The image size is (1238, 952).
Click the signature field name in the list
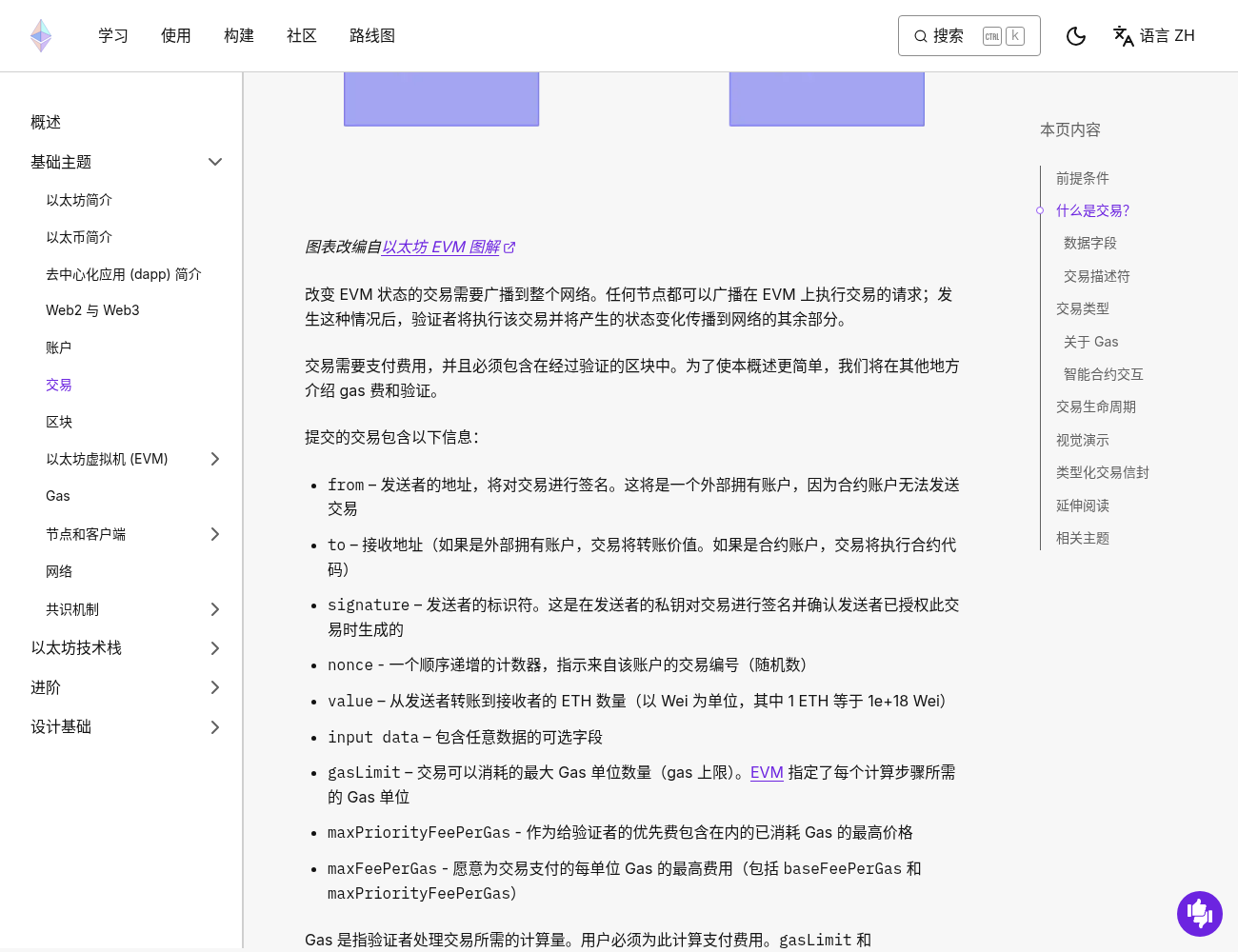(369, 605)
